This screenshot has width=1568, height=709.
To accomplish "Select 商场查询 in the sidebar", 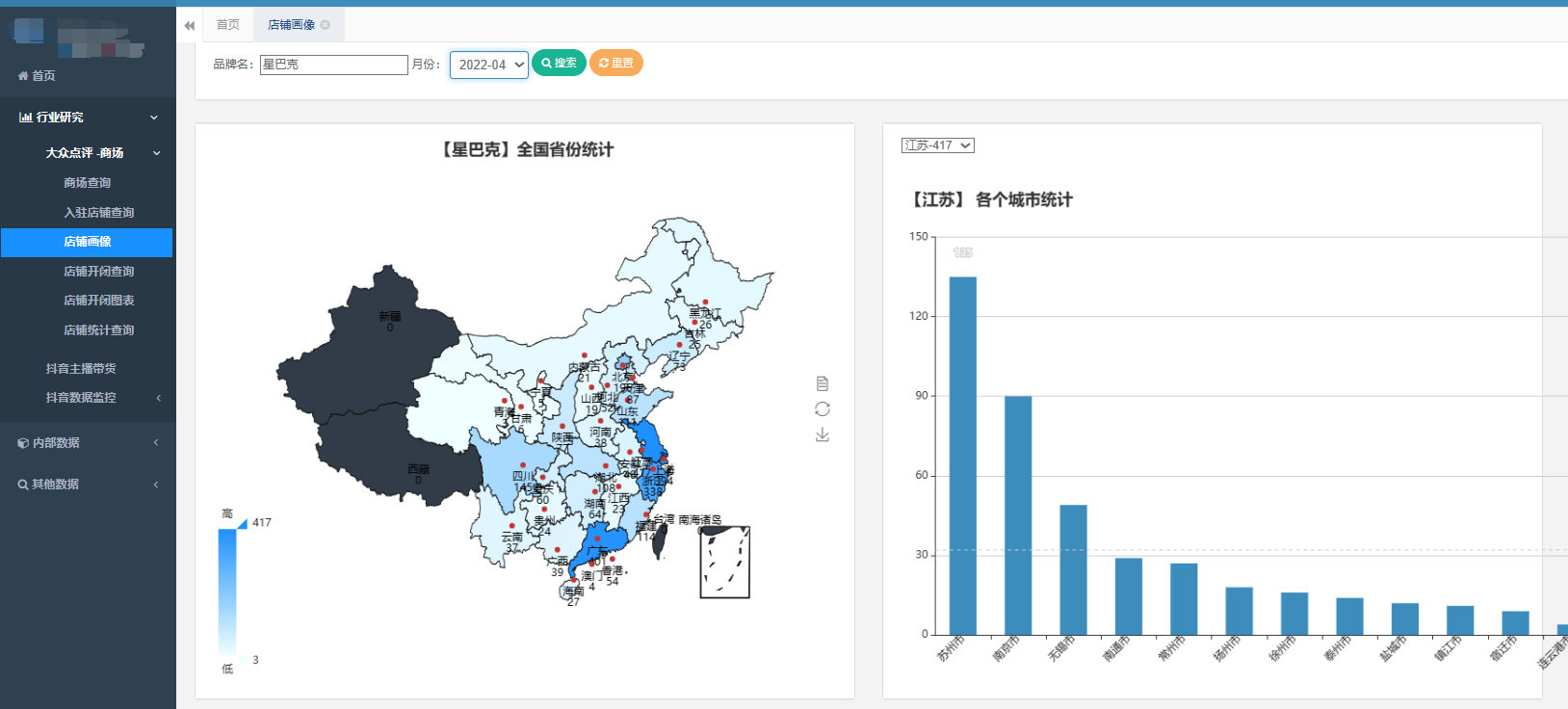I will coord(87,183).
